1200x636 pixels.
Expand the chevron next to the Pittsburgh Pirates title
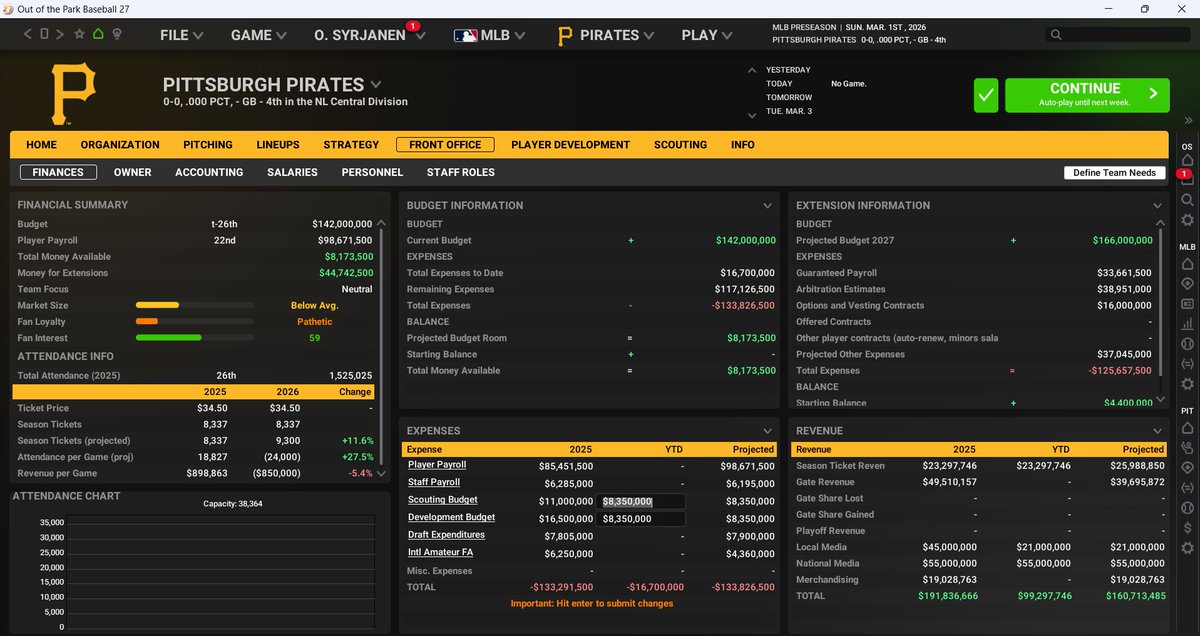376,84
